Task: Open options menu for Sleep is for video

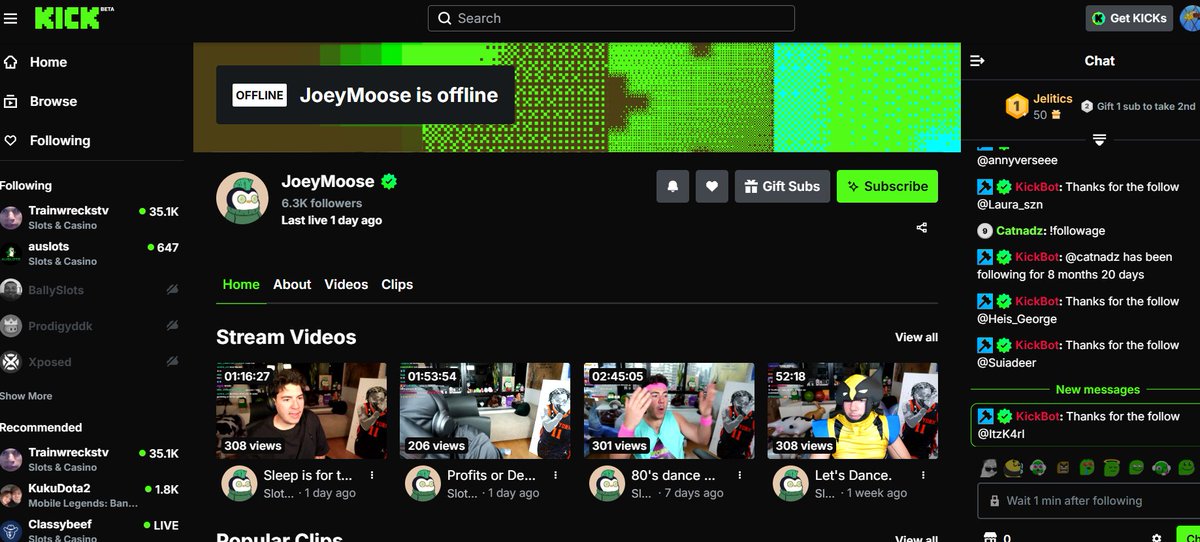Action: coord(372,476)
